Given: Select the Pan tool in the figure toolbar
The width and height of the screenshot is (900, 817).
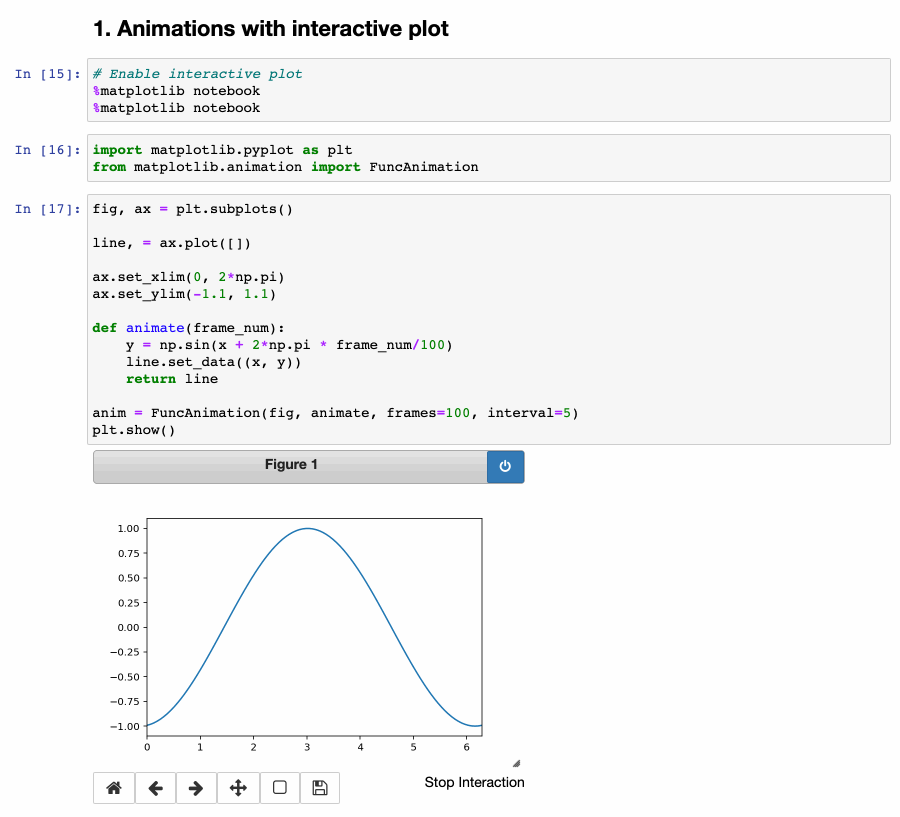Looking at the screenshot, I should 237,788.
